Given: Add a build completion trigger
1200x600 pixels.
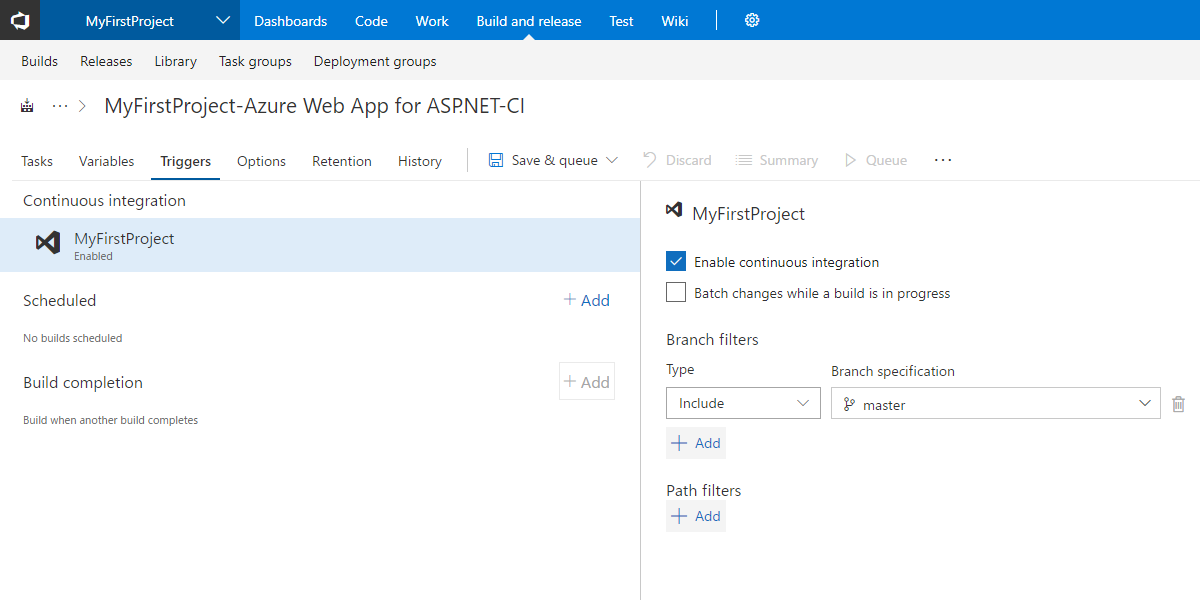Looking at the screenshot, I should coord(587,382).
